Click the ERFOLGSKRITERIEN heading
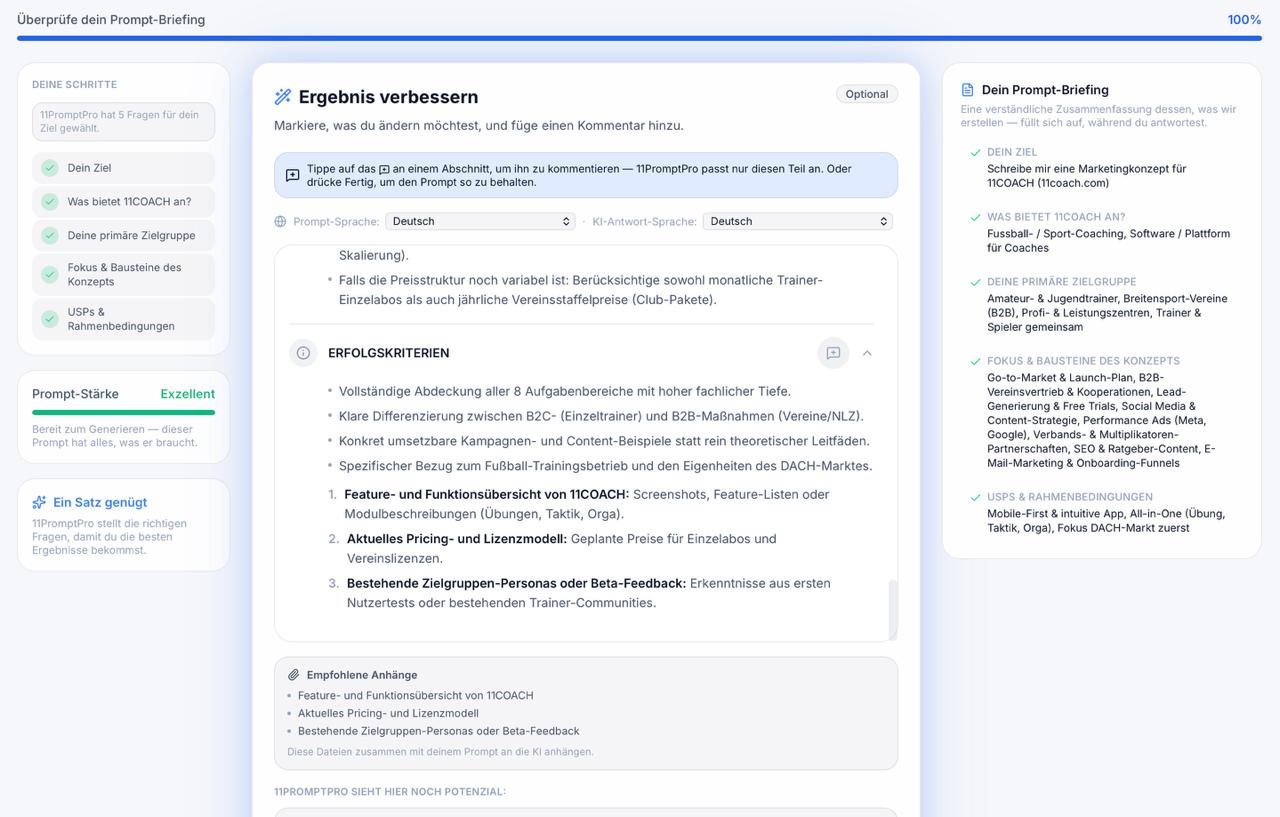The height and width of the screenshot is (817, 1280). point(388,353)
